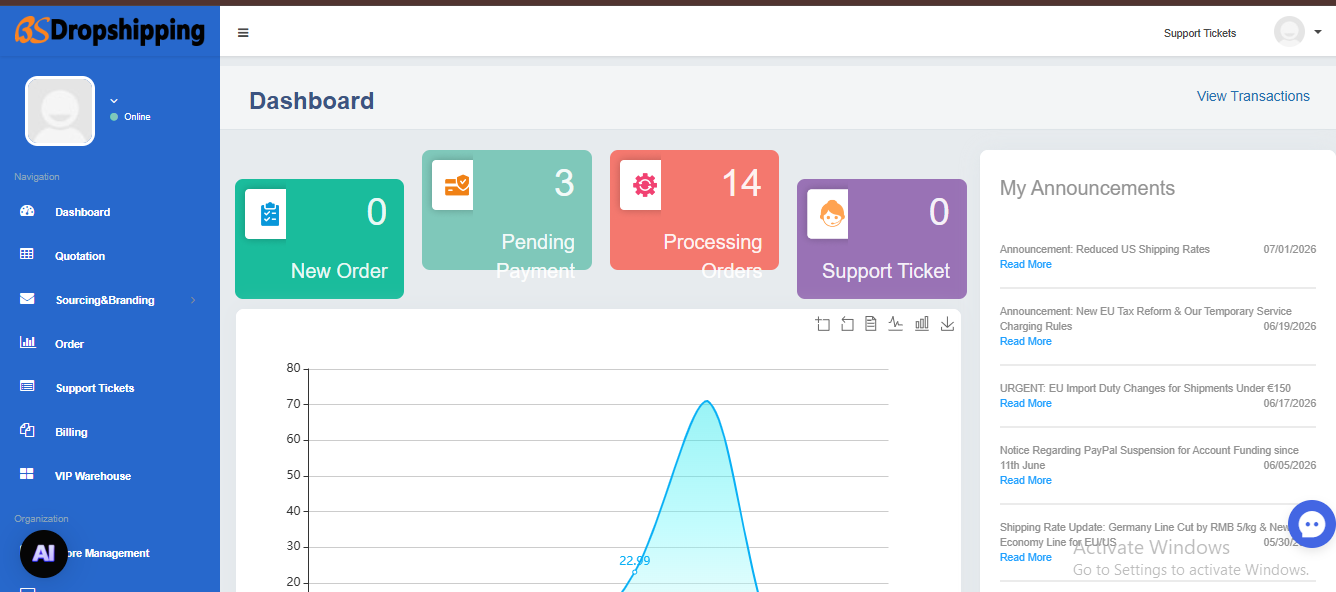Open the Billing icon in sidebar

[x=27, y=431]
